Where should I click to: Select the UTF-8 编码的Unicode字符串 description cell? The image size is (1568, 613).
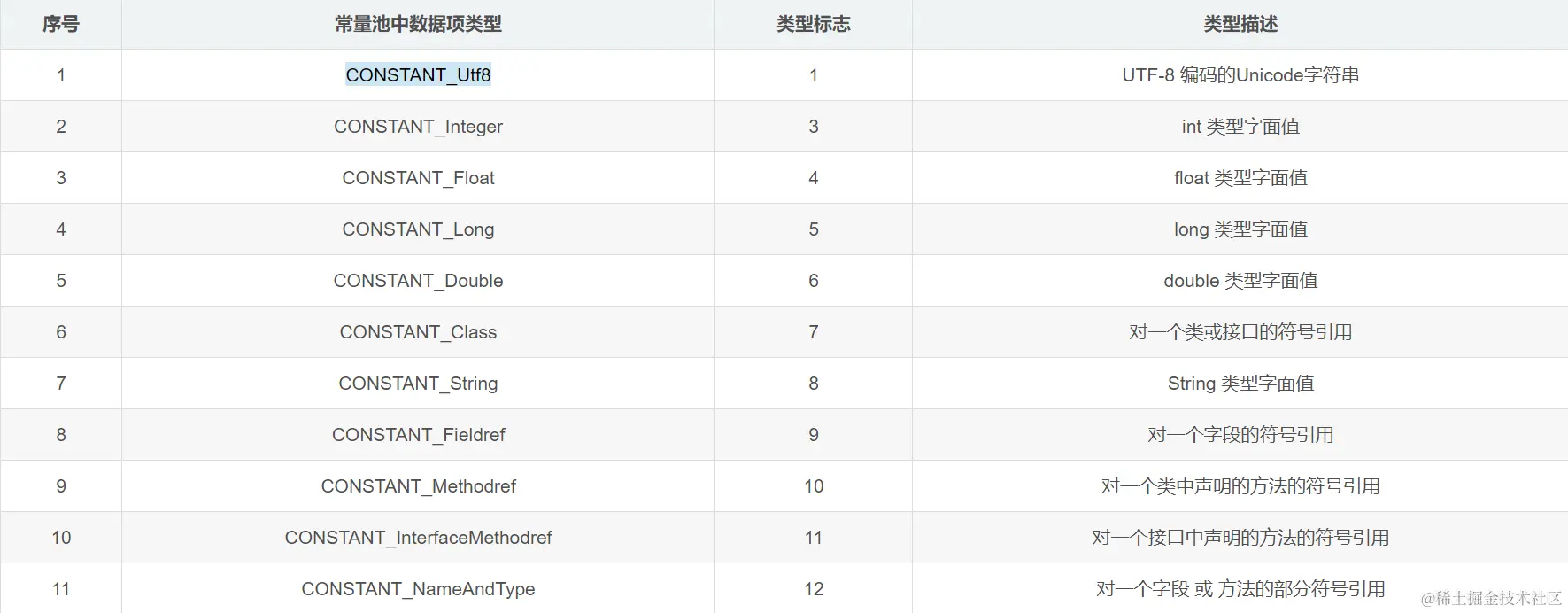(x=1240, y=75)
